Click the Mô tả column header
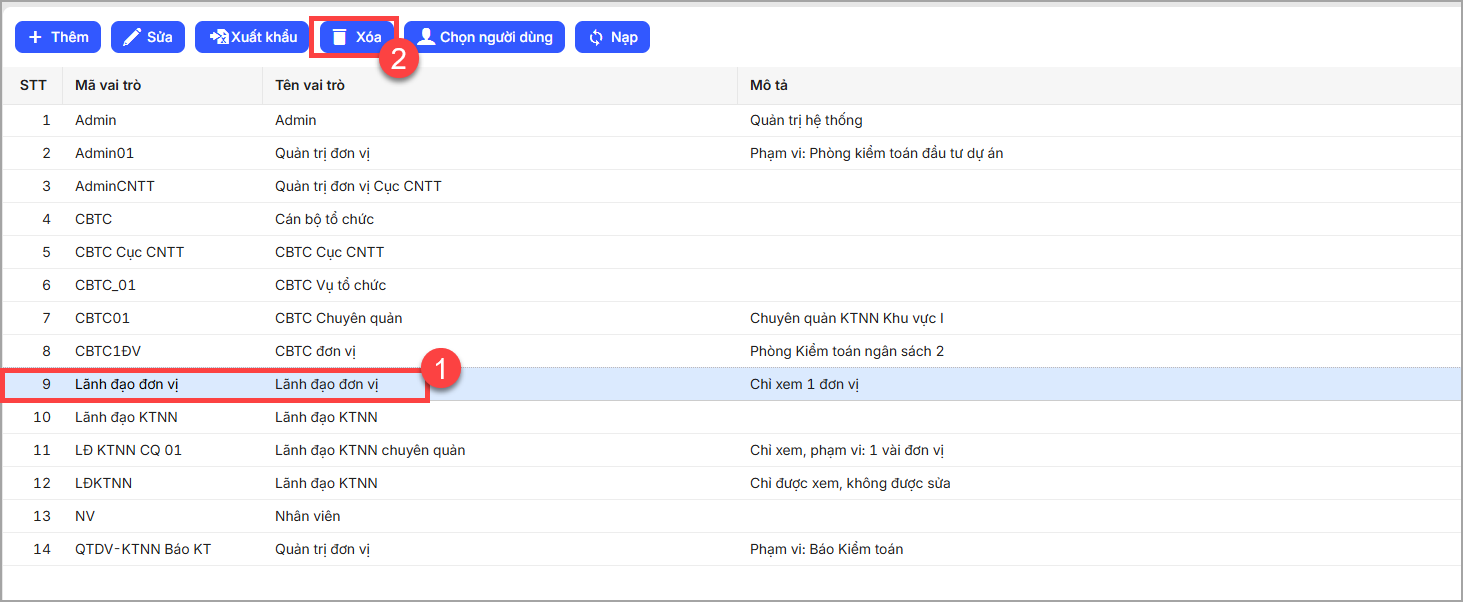Screen dimensions: 1463x602 (769, 85)
